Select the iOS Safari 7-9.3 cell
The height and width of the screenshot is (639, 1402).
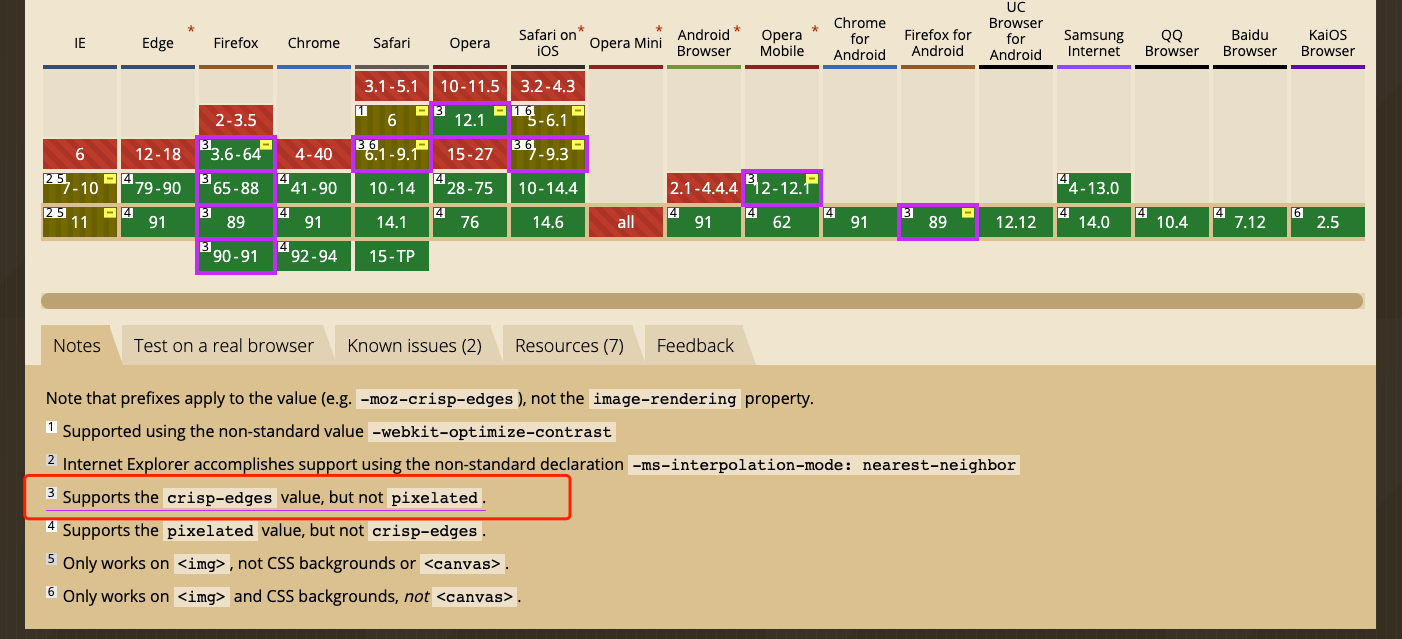[x=548, y=154]
